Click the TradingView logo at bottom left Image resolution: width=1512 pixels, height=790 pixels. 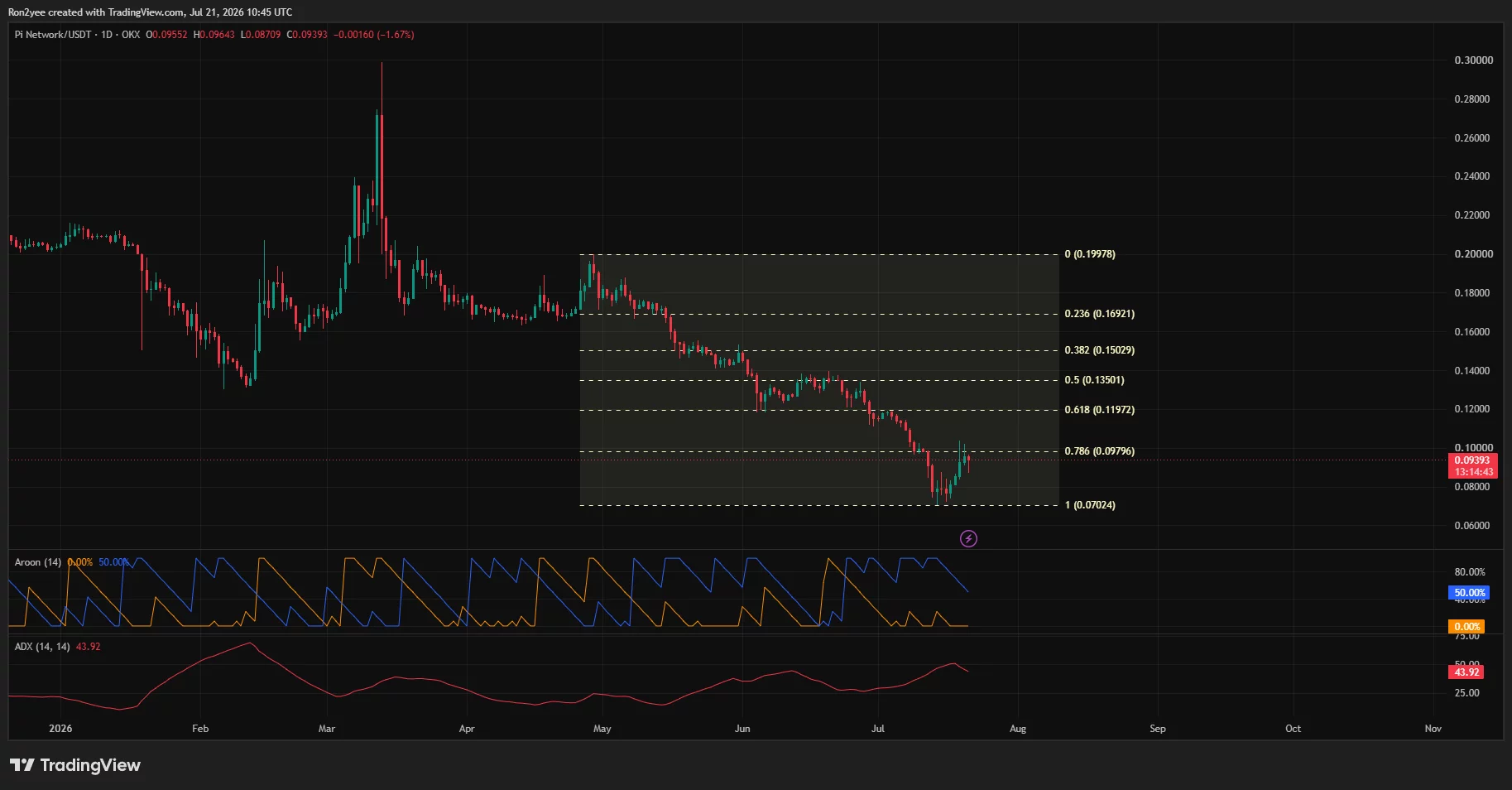point(75,765)
